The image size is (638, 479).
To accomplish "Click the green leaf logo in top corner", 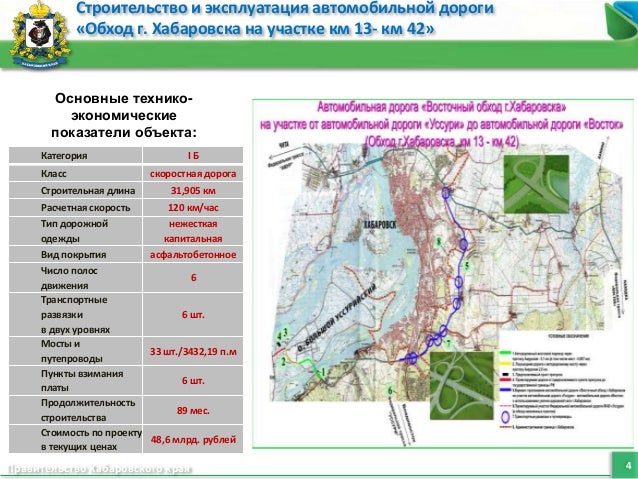I will 621,20.
